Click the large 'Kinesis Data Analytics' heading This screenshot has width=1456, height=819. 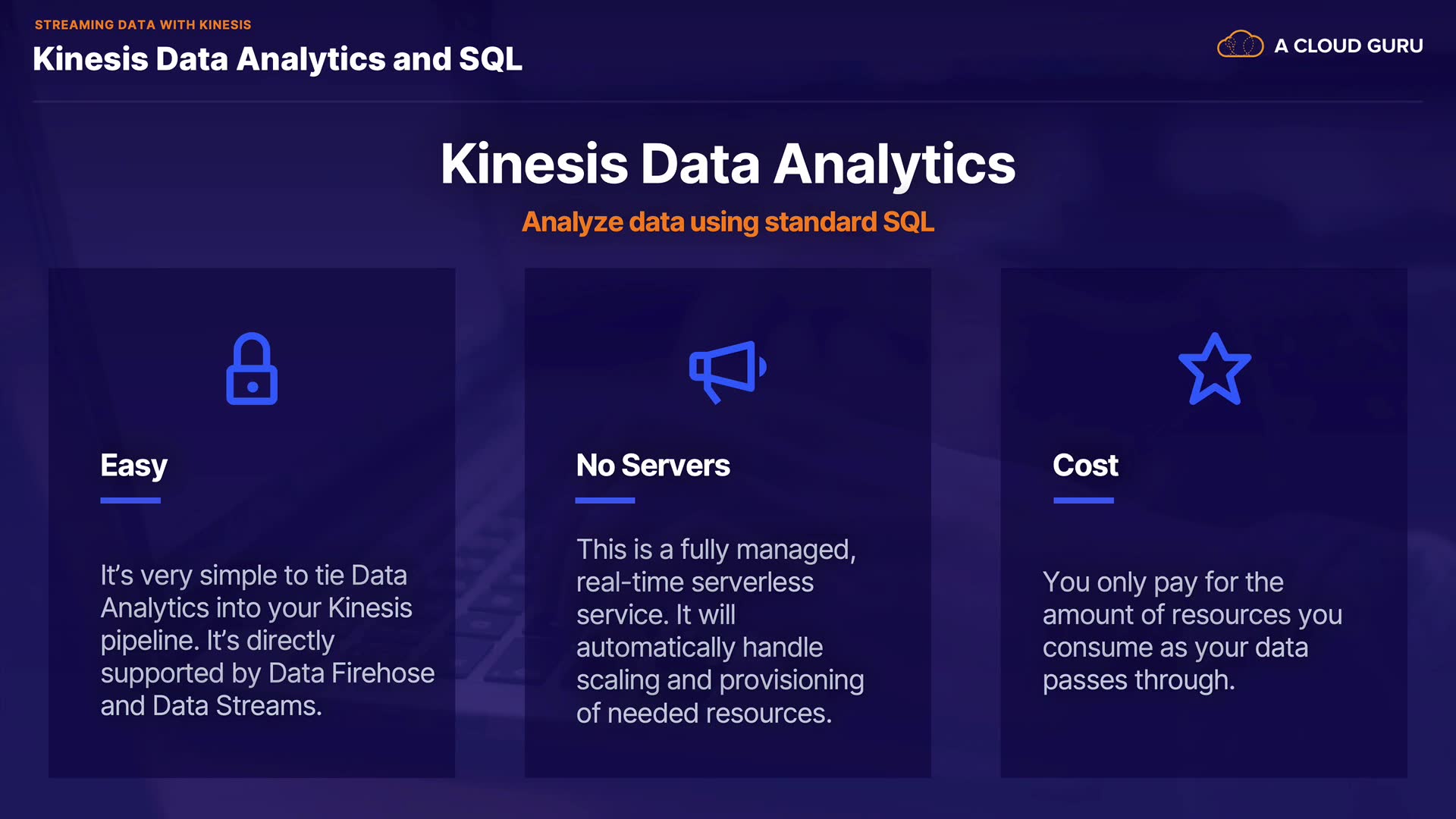coord(728,164)
